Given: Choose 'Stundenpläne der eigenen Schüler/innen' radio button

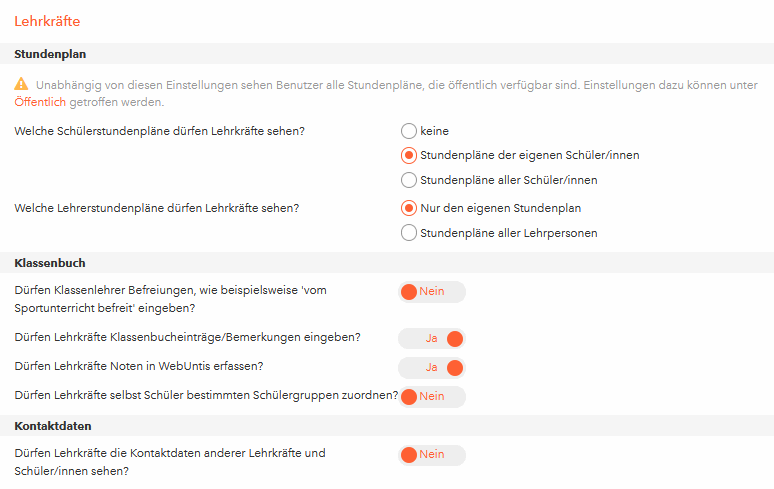Looking at the screenshot, I should [409, 155].
